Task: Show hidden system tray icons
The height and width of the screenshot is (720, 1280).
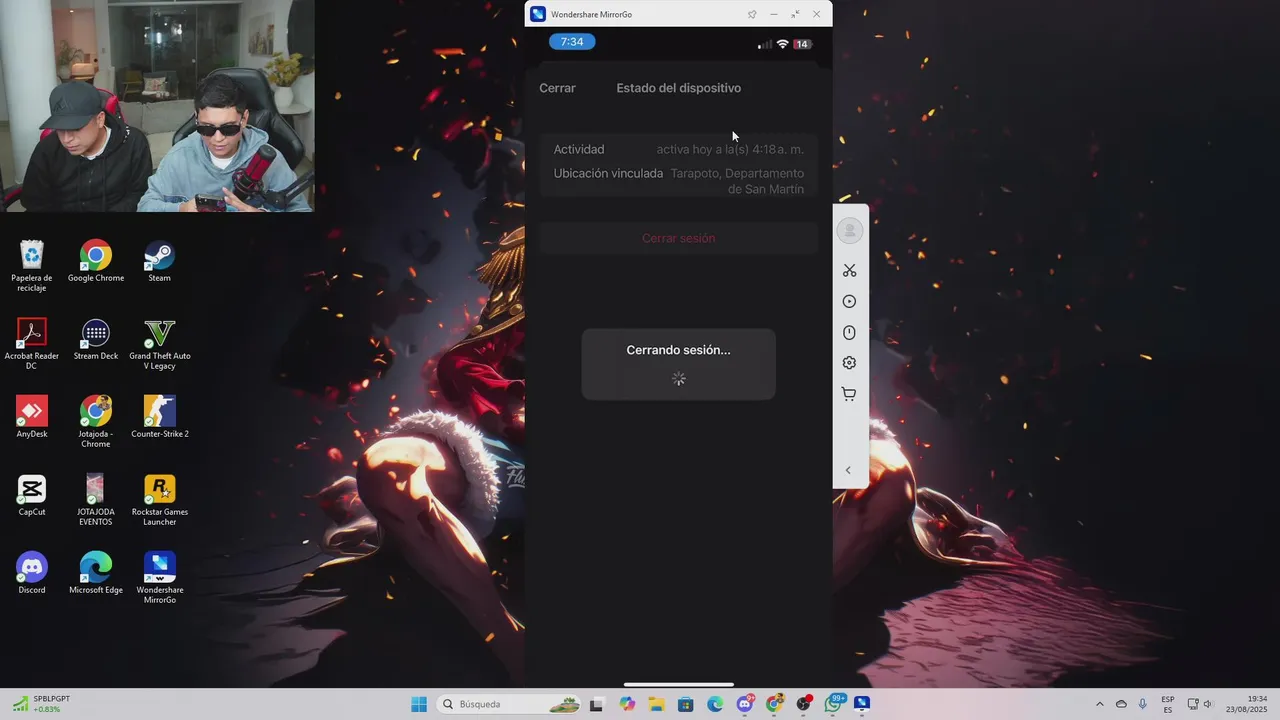Action: point(1100,704)
